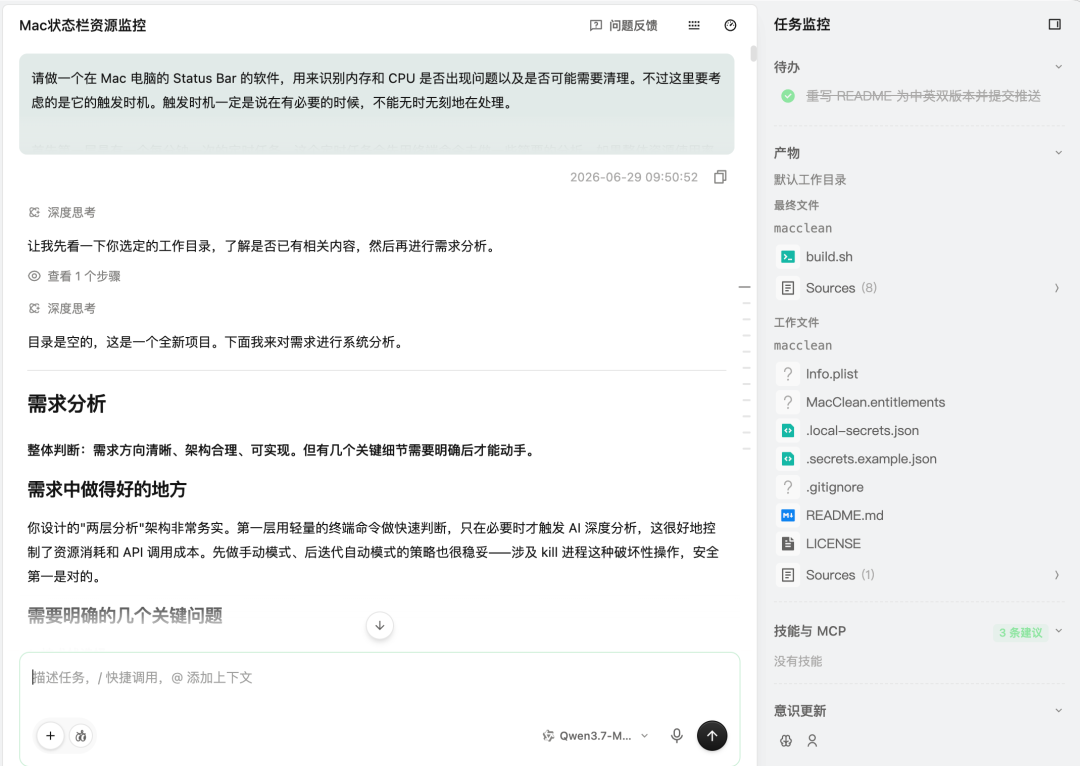Click the build.sh terminal file icon

click(x=788, y=257)
